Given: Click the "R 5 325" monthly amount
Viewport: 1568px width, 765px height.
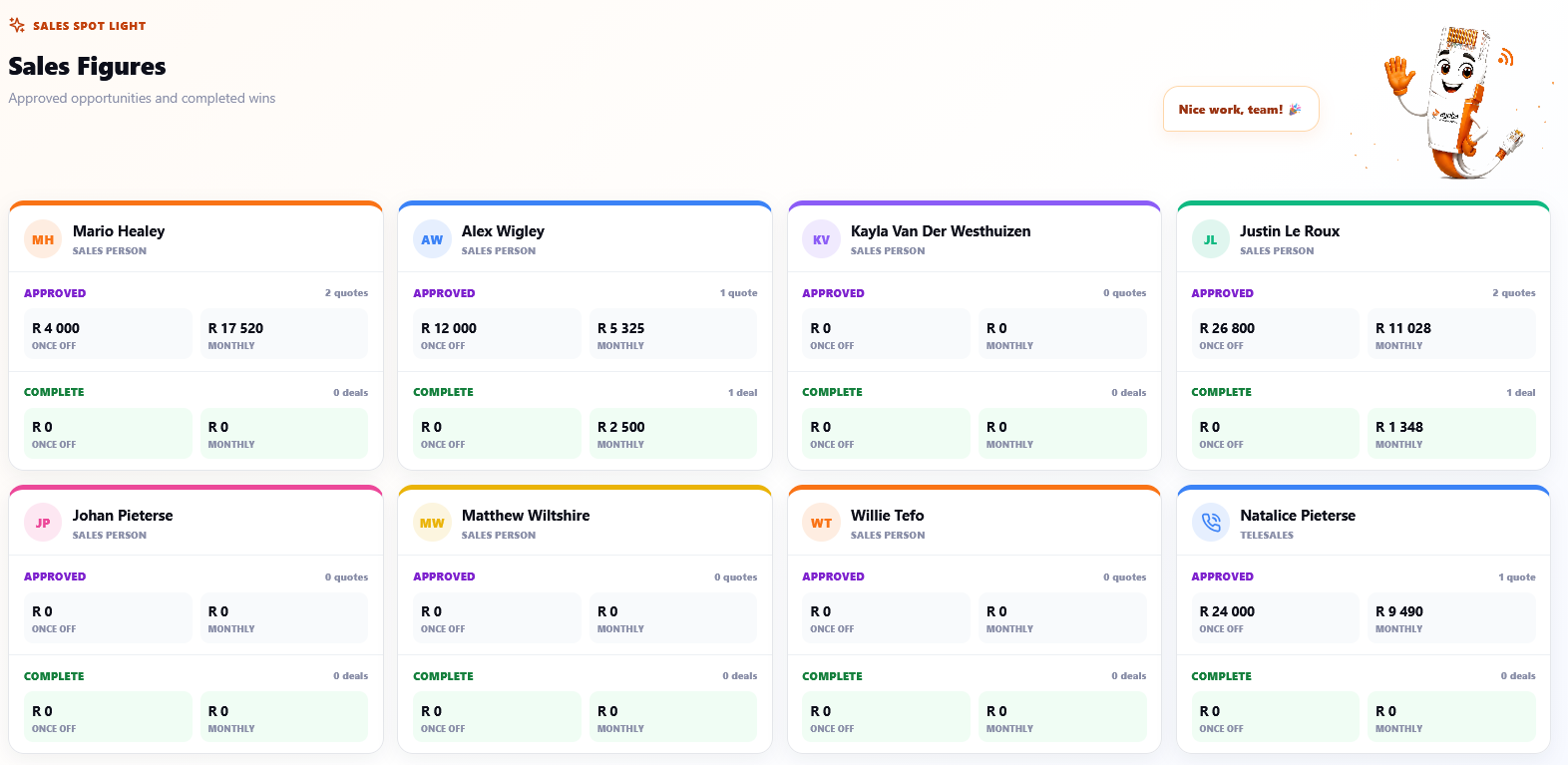Looking at the screenshot, I should (620, 328).
